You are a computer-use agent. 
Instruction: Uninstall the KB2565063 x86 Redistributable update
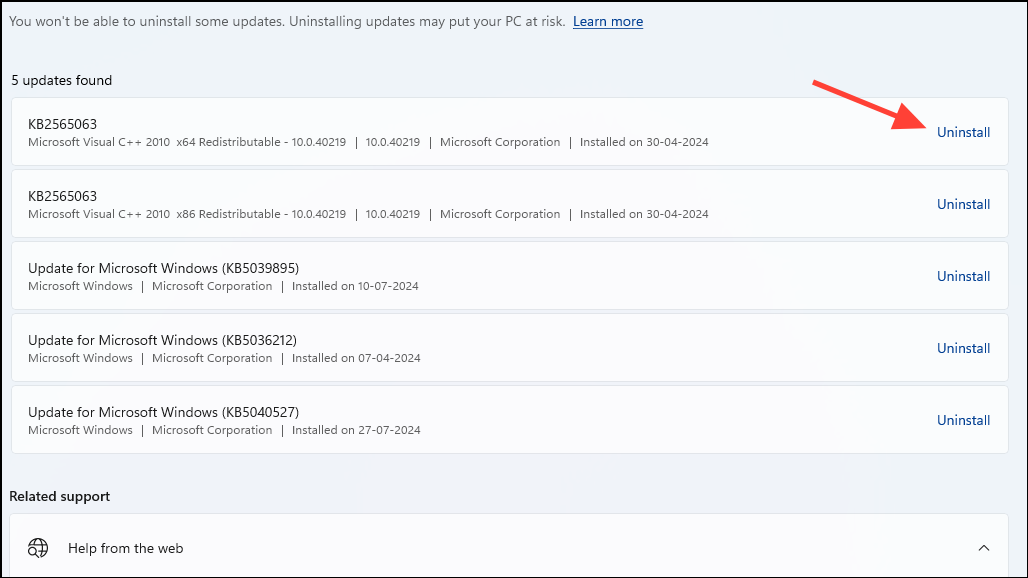(963, 204)
